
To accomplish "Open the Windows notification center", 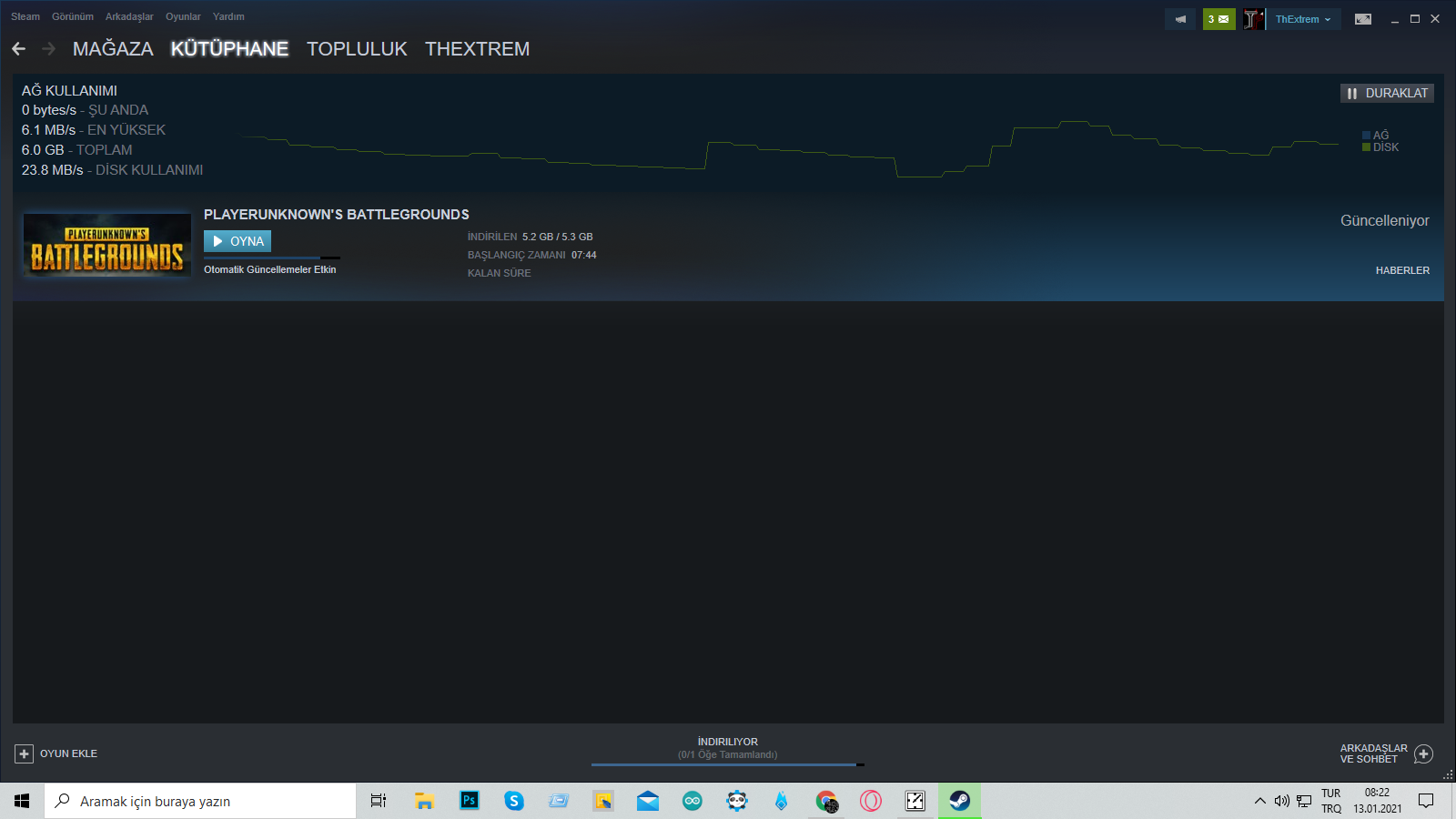I will coord(1426,801).
